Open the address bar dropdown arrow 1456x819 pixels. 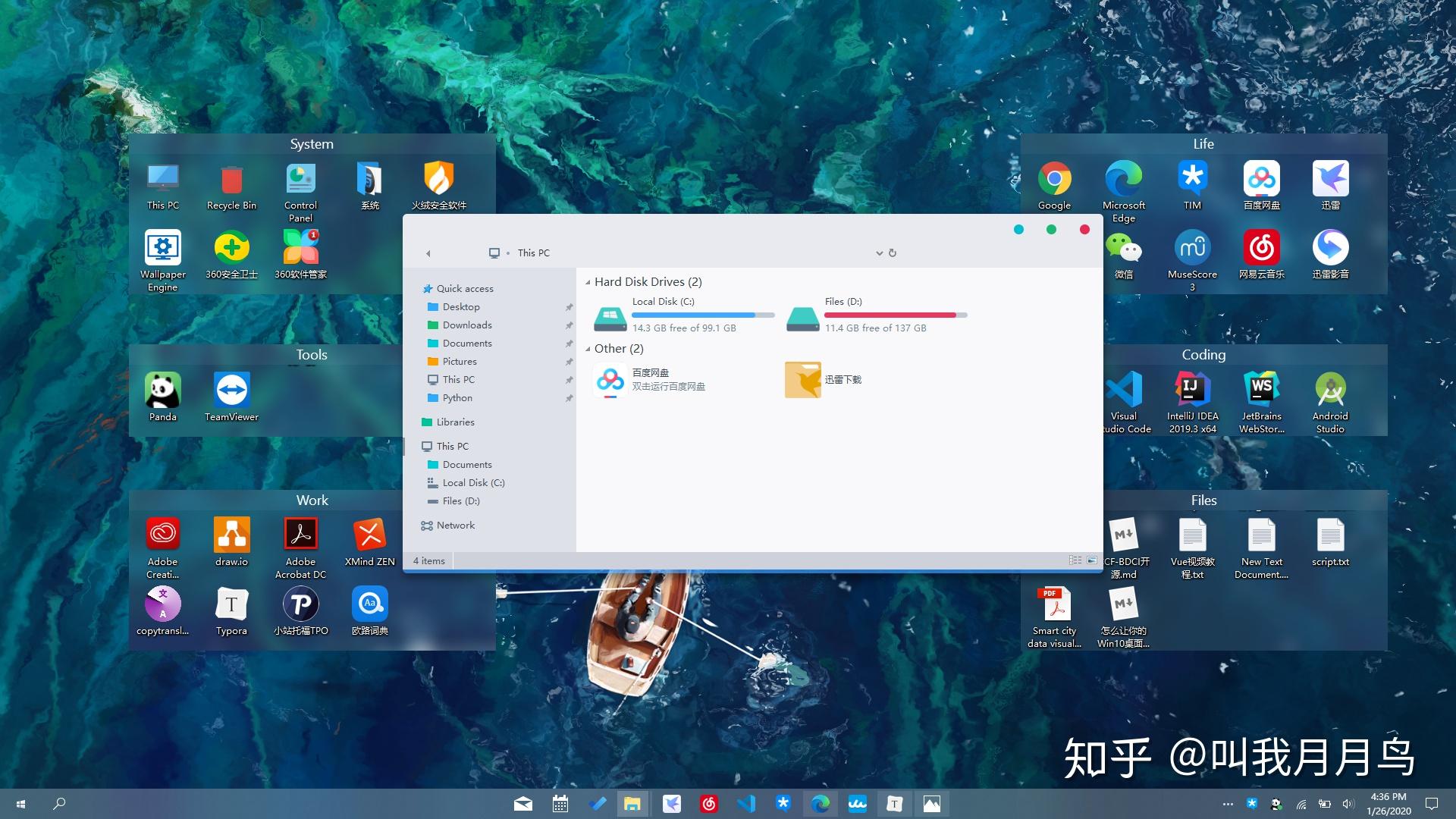pyautogui.click(x=878, y=253)
